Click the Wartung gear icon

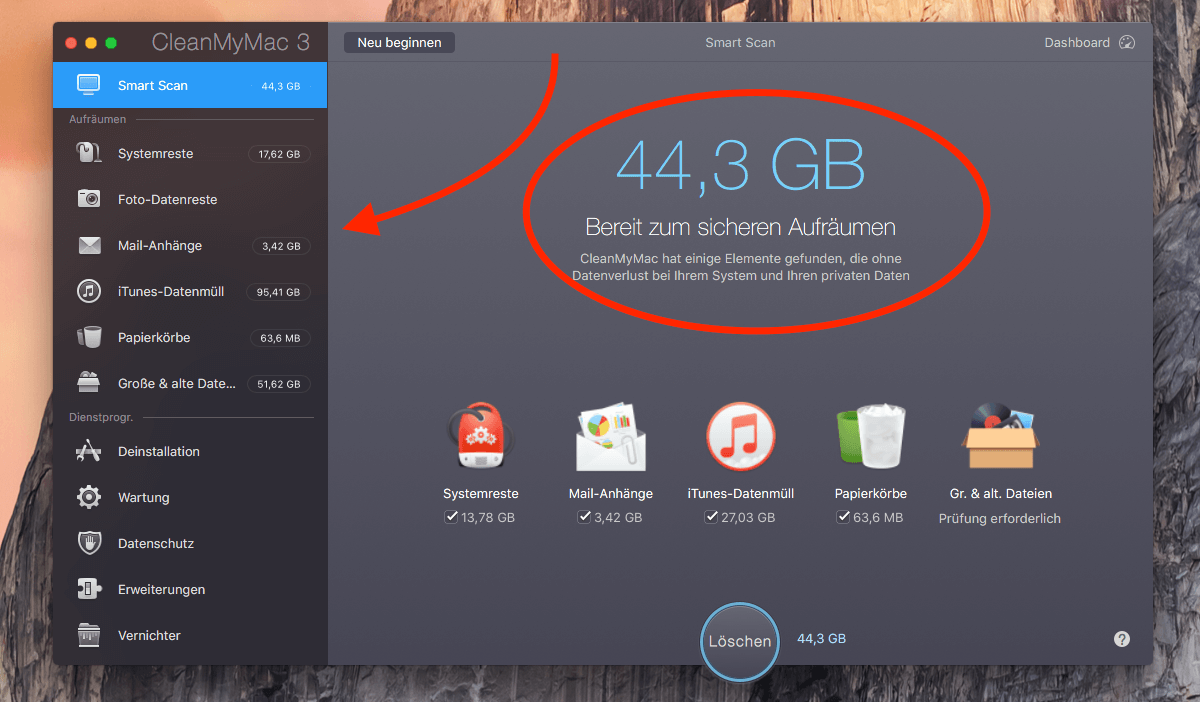pos(90,497)
